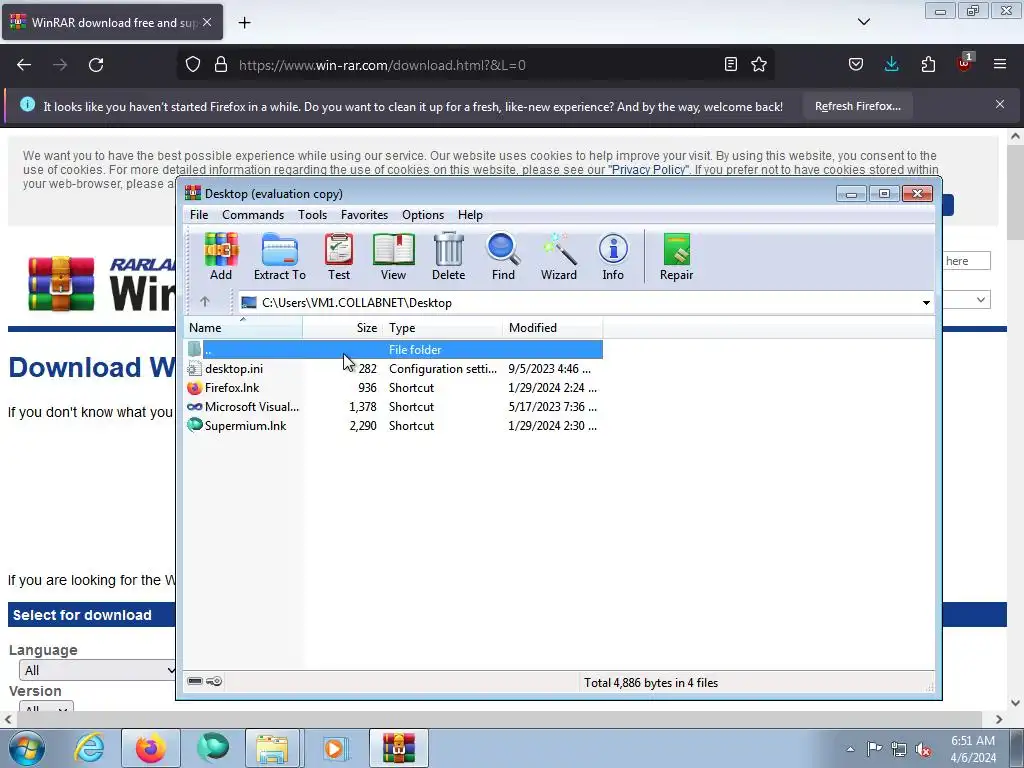
Task: Click the Windows Start button
Action: point(27,748)
